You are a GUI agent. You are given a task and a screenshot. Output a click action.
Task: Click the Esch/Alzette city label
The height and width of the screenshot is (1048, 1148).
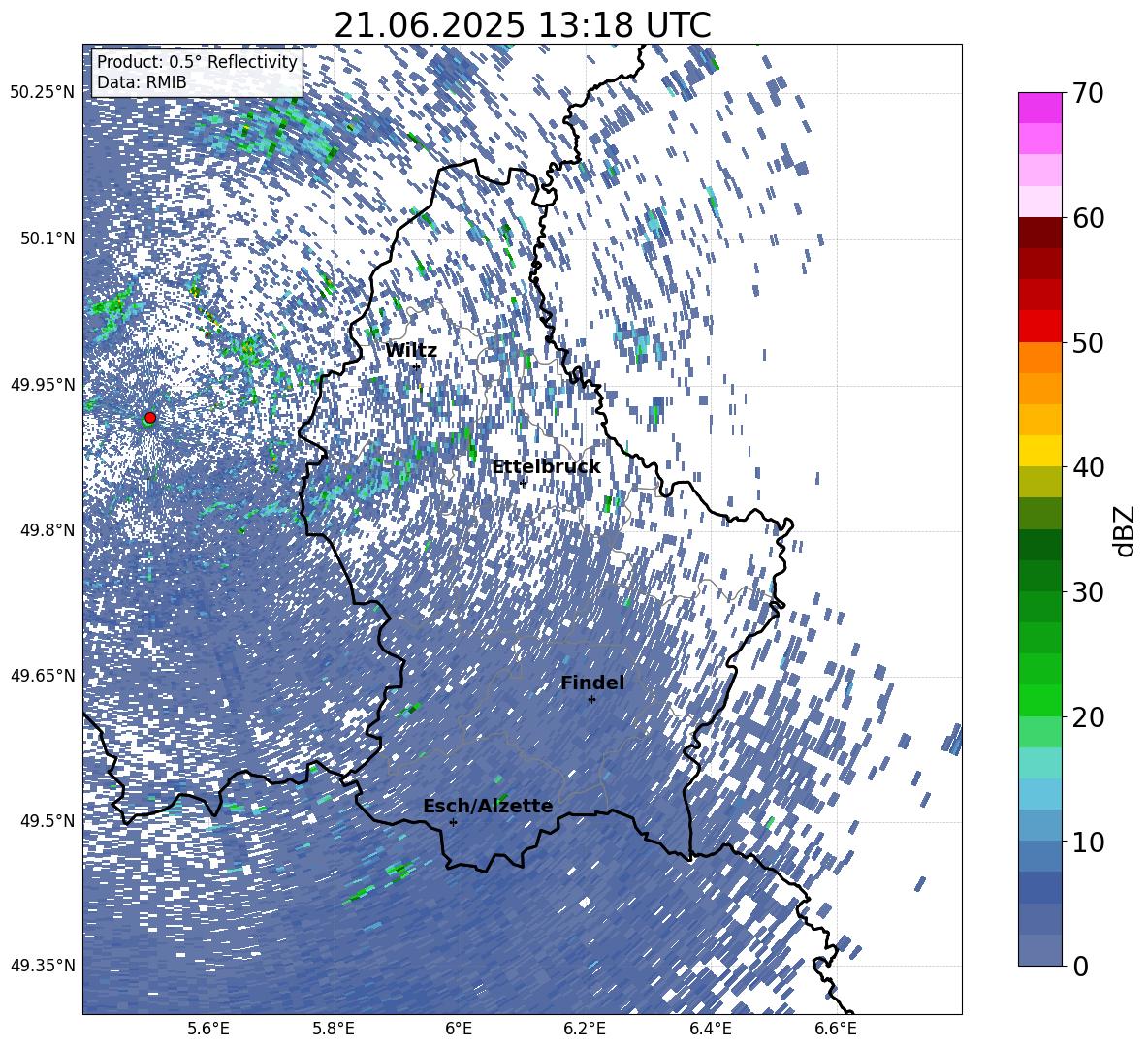488,807
